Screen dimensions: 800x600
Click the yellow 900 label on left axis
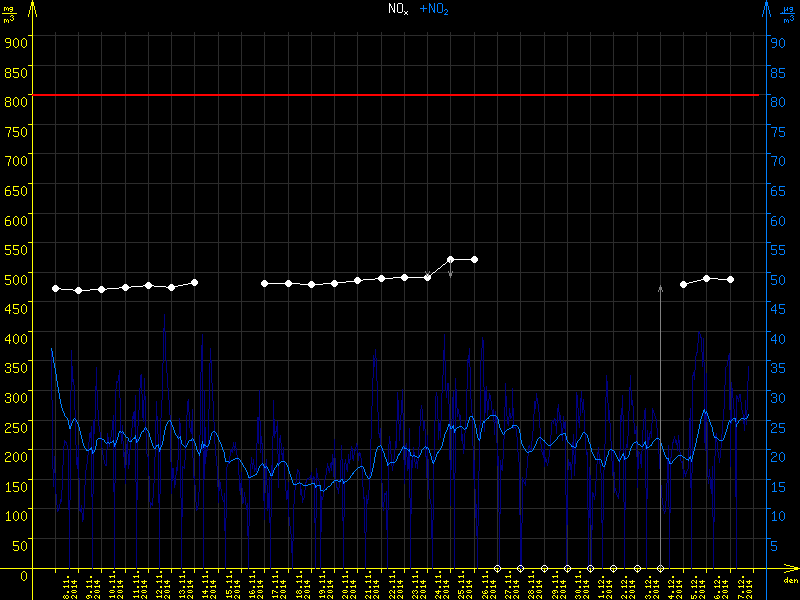pyautogui.click(x=15, y=41)
